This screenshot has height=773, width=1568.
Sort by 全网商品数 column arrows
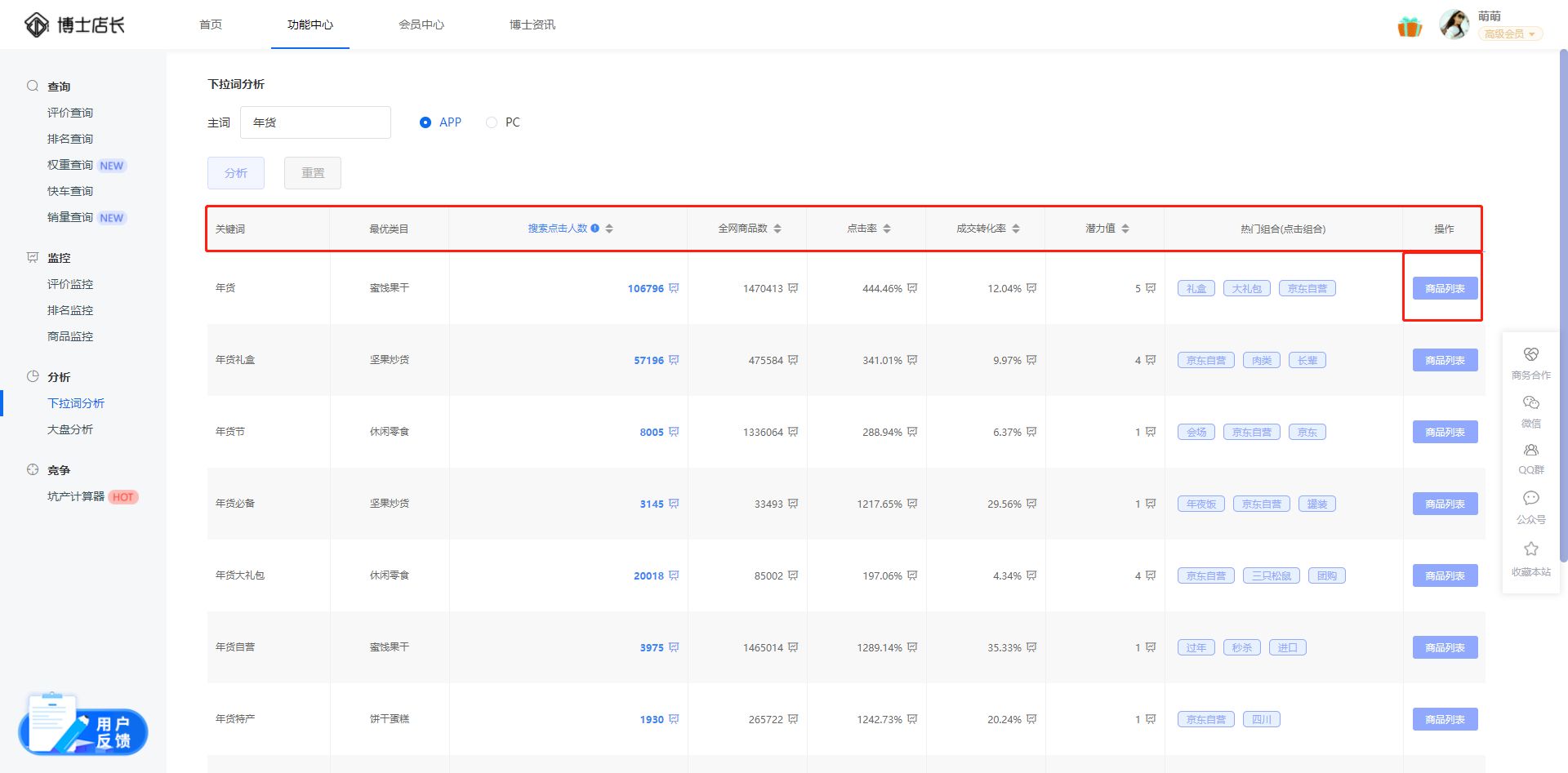[x=777, y=229]
